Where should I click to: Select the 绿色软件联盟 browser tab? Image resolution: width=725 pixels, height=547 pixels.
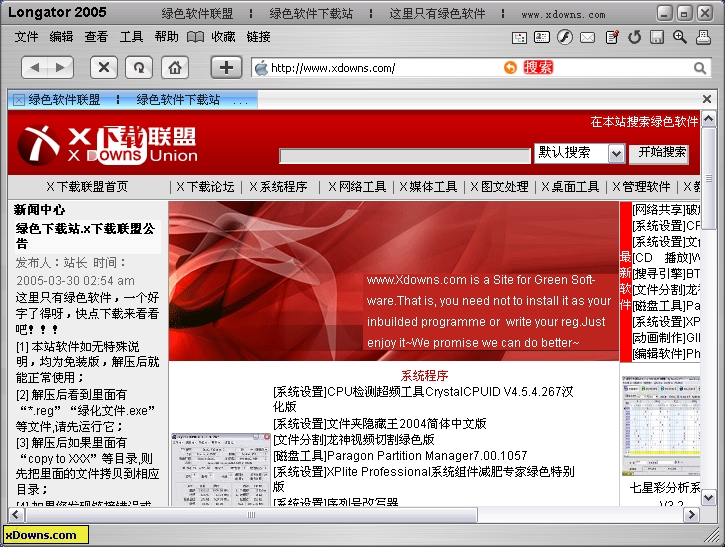132,100
